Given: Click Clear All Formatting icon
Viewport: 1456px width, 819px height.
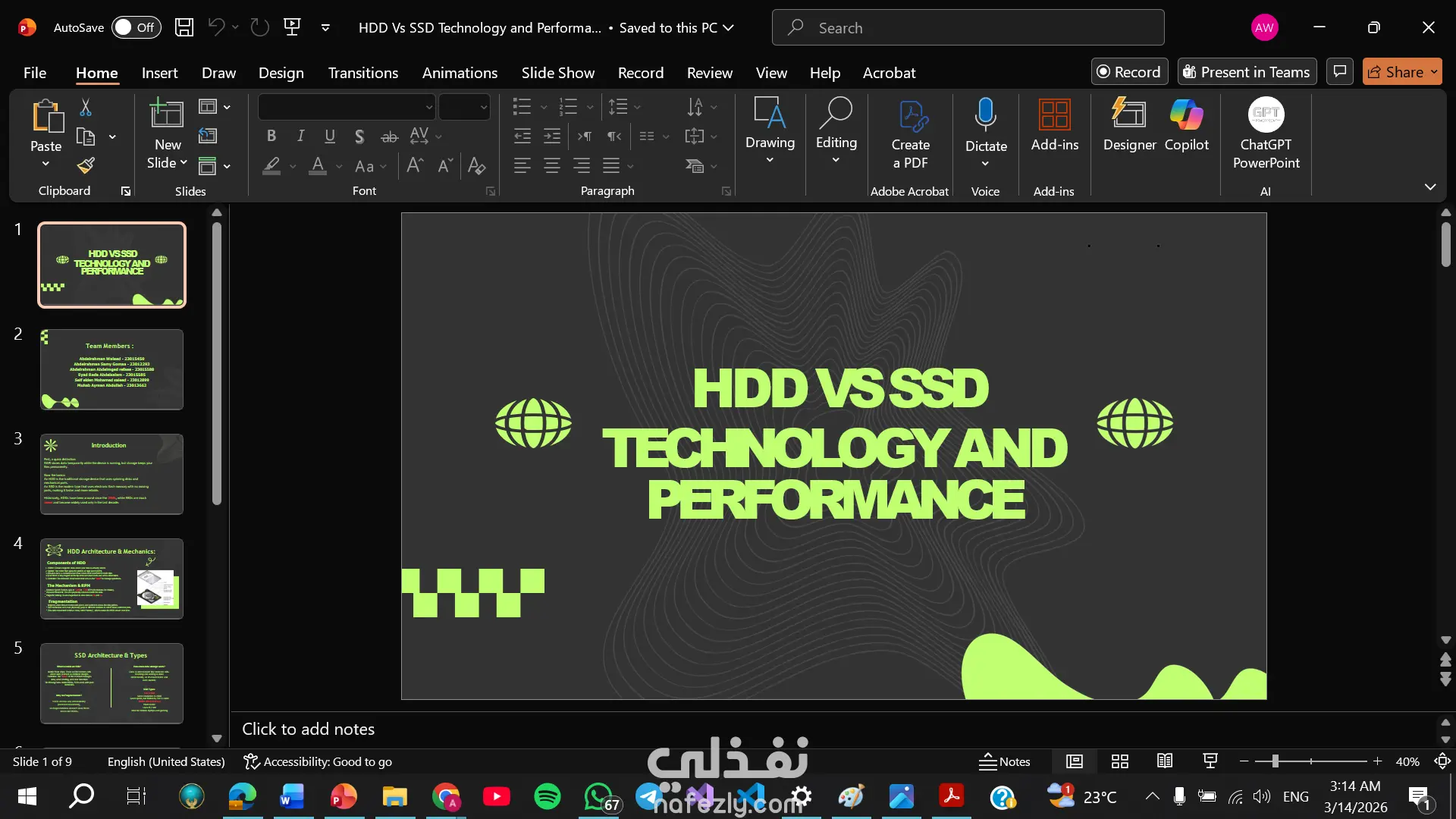Looking at the screenshot, I should (476, 165).
